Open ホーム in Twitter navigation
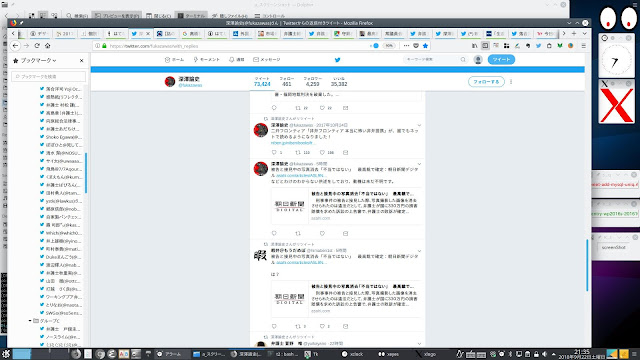The width and height of the screenshot is (640, 360). tap(174, 60)
